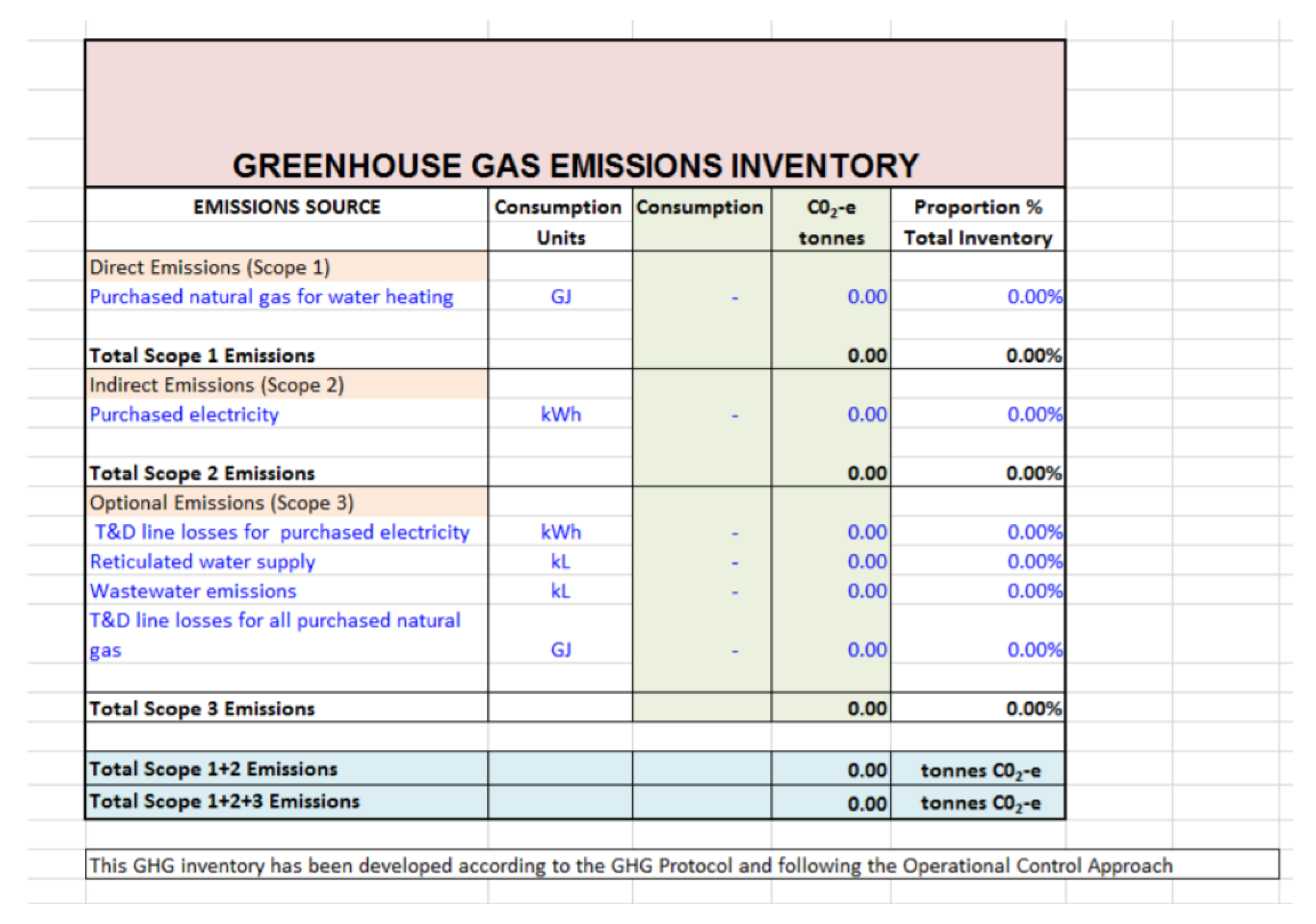Select the Total Scope 3 Emissions label
Screen dimensions: 1316x924
pyautogui.click(x=202, y=709)
